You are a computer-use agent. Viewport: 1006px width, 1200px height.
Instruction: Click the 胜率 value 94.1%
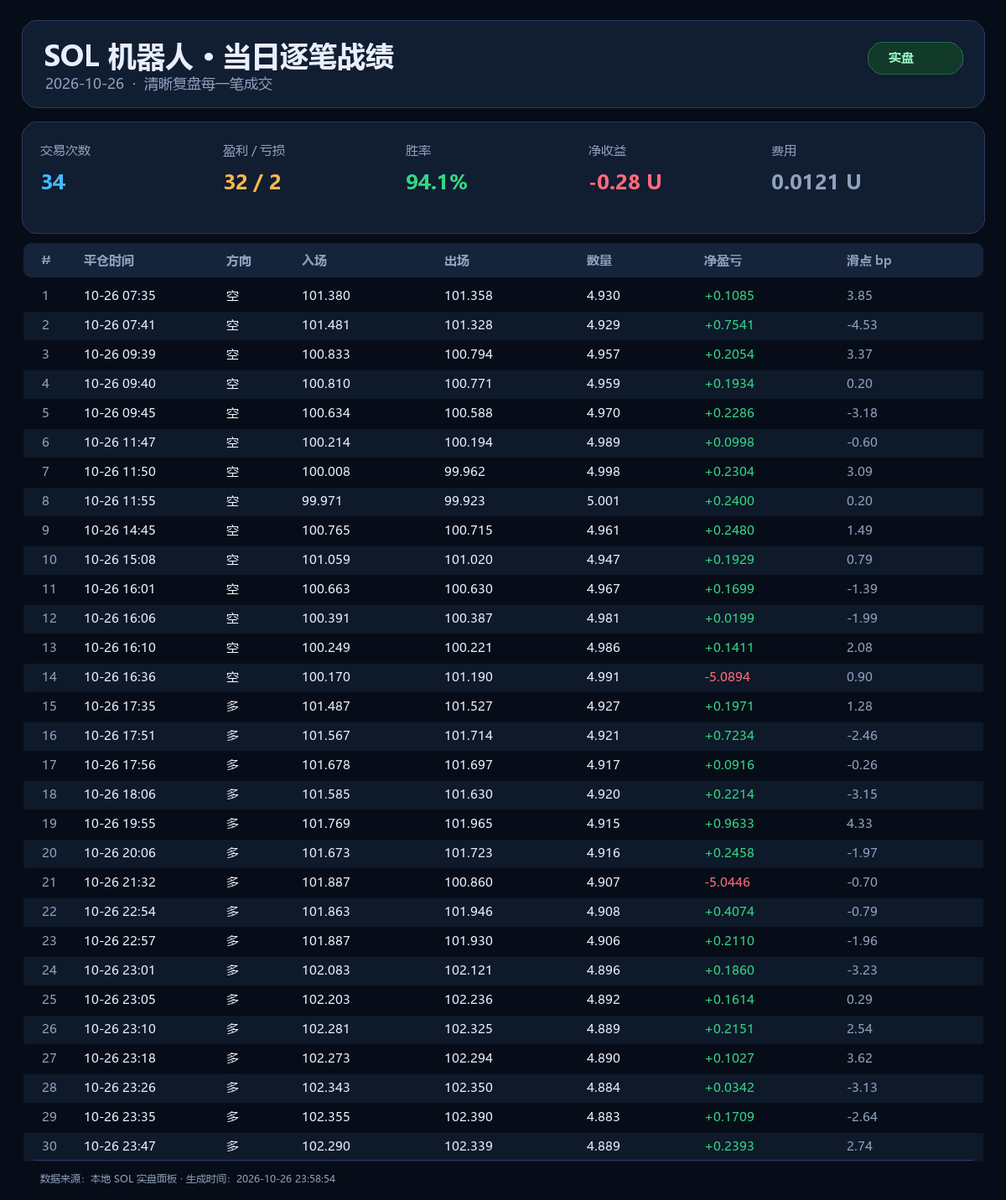point(436,182)
